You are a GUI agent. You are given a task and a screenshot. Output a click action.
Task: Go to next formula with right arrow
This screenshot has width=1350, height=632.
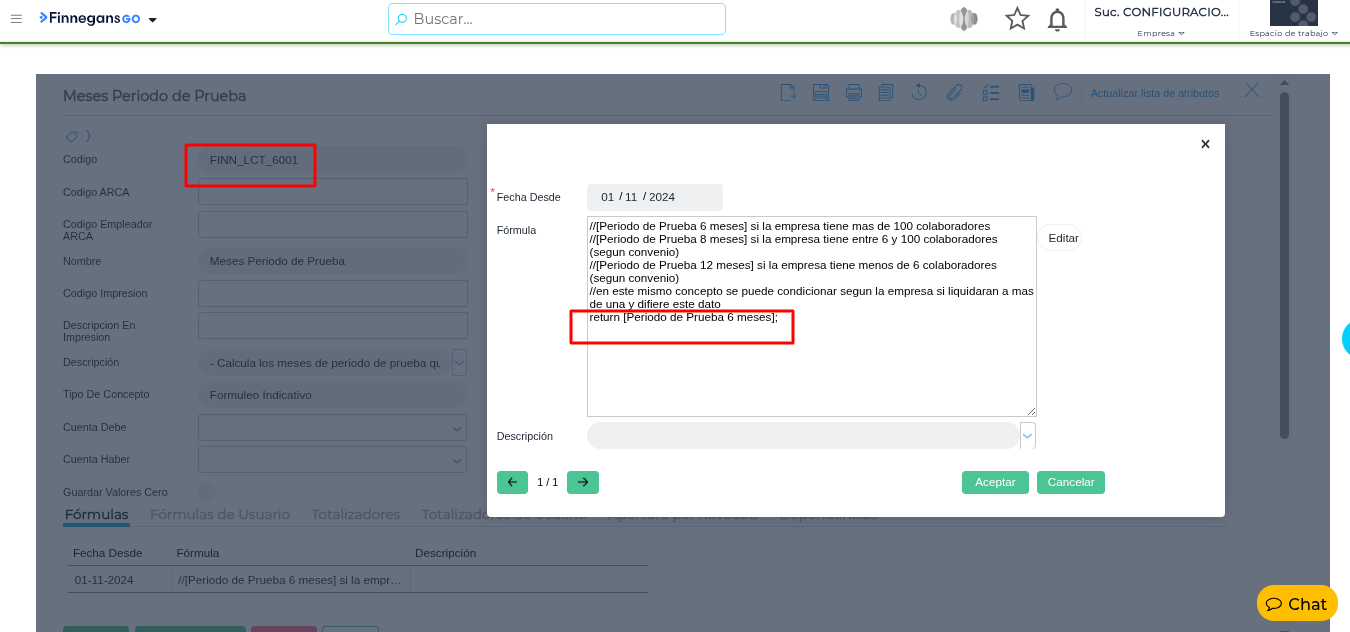tap(582, 482)
